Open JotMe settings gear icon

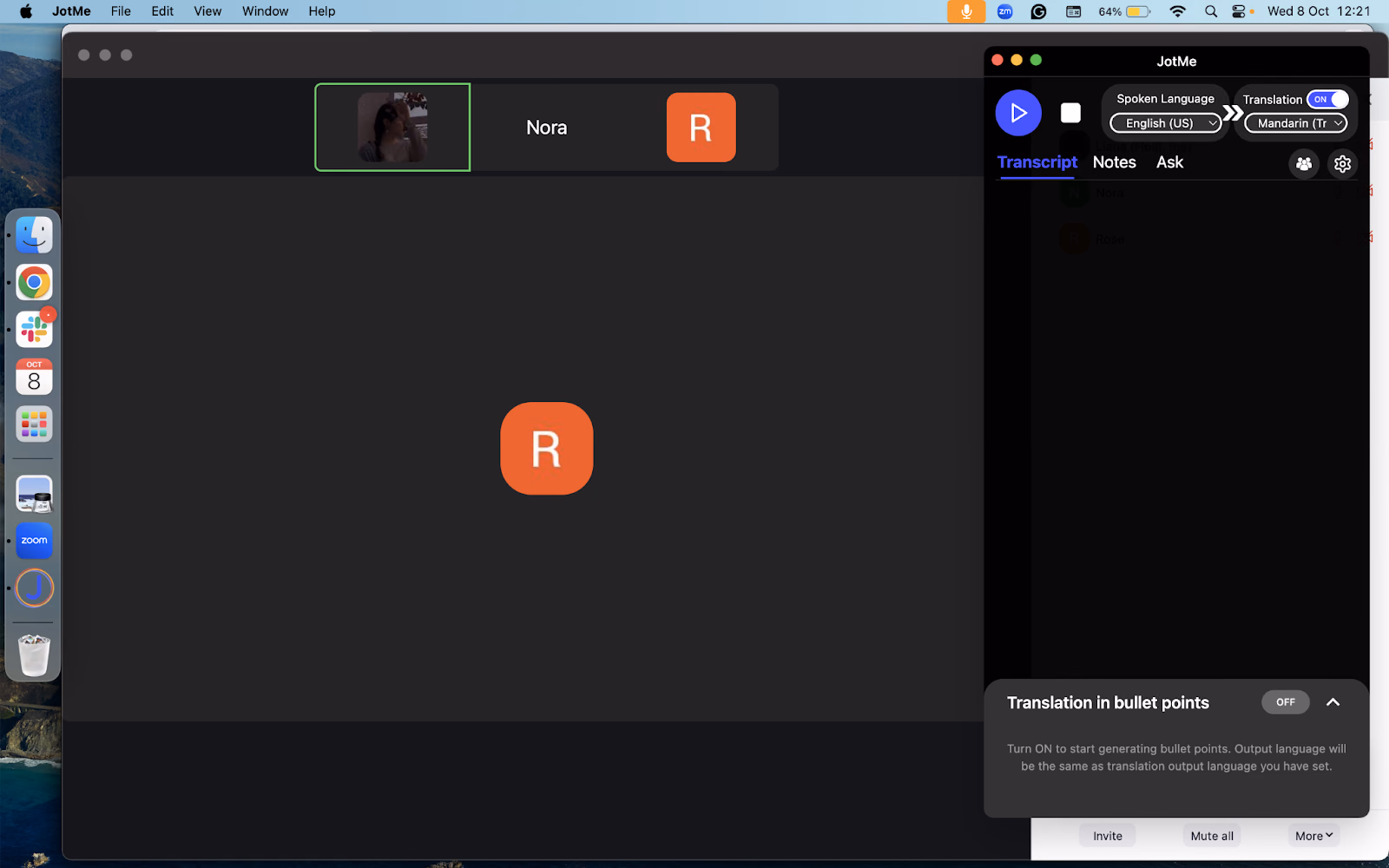pyautogui.click(x=1342, y=163)
